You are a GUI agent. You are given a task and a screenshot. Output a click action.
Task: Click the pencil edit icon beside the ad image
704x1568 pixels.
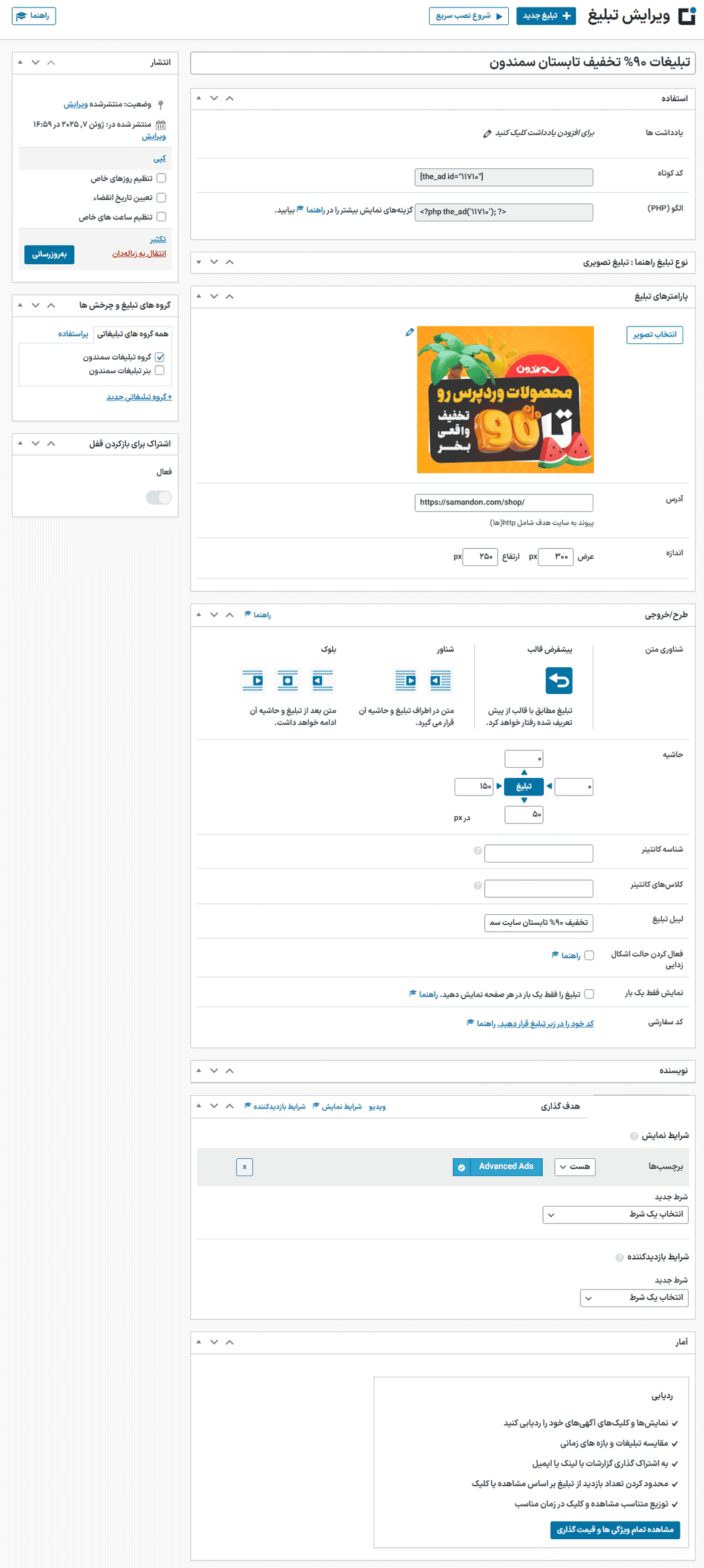point(410,332)
